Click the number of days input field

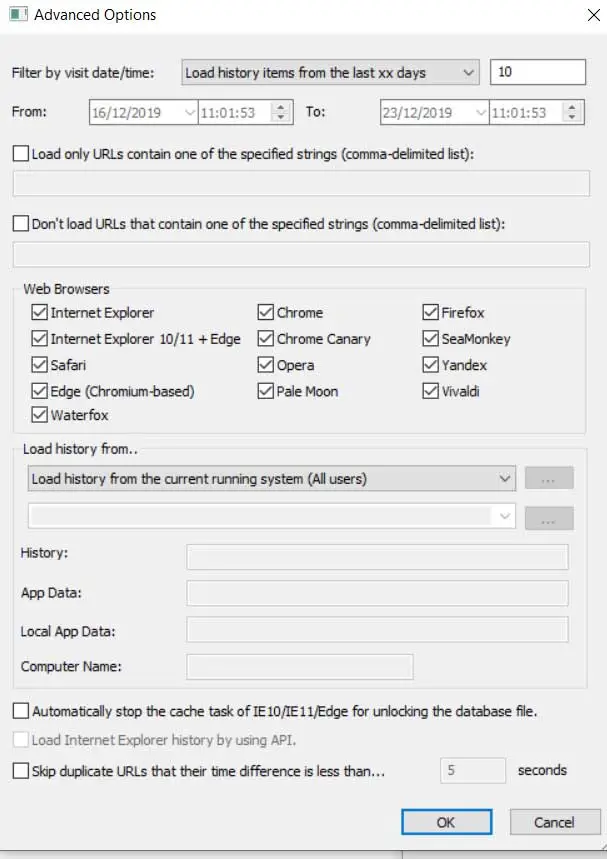[537, 73]
